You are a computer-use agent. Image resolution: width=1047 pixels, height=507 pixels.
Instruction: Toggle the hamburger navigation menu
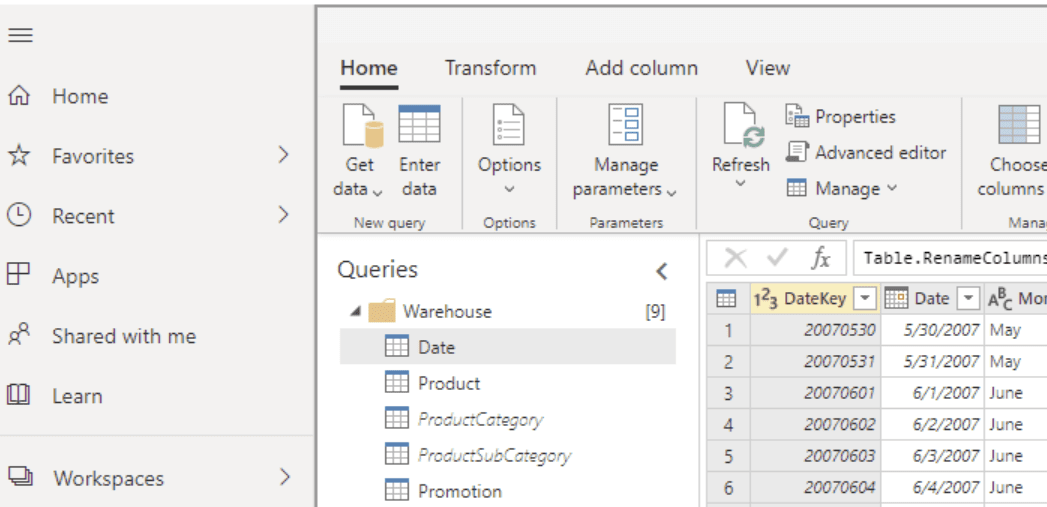pyautogui.click(x=21, y=36)
